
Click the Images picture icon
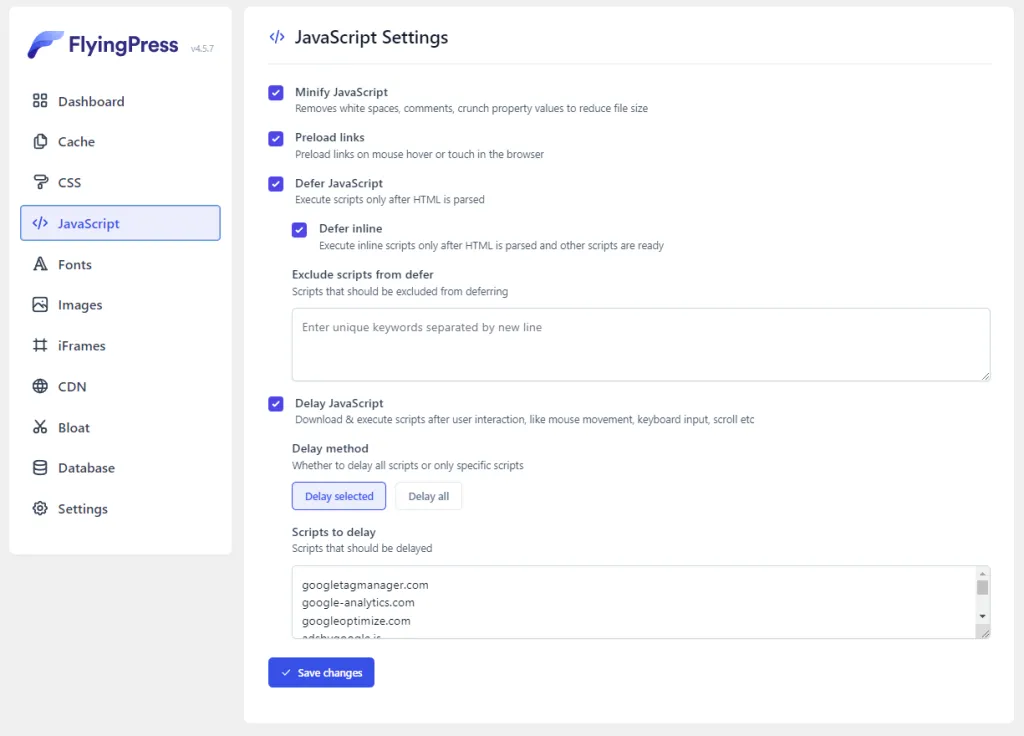pos(40,305)
